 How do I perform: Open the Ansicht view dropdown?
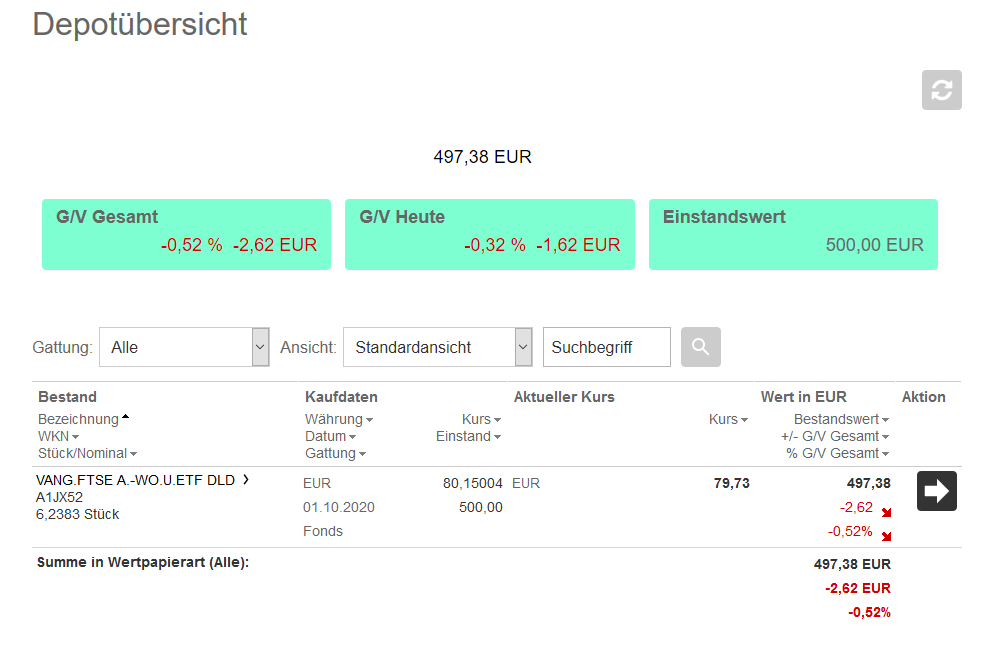437,347
